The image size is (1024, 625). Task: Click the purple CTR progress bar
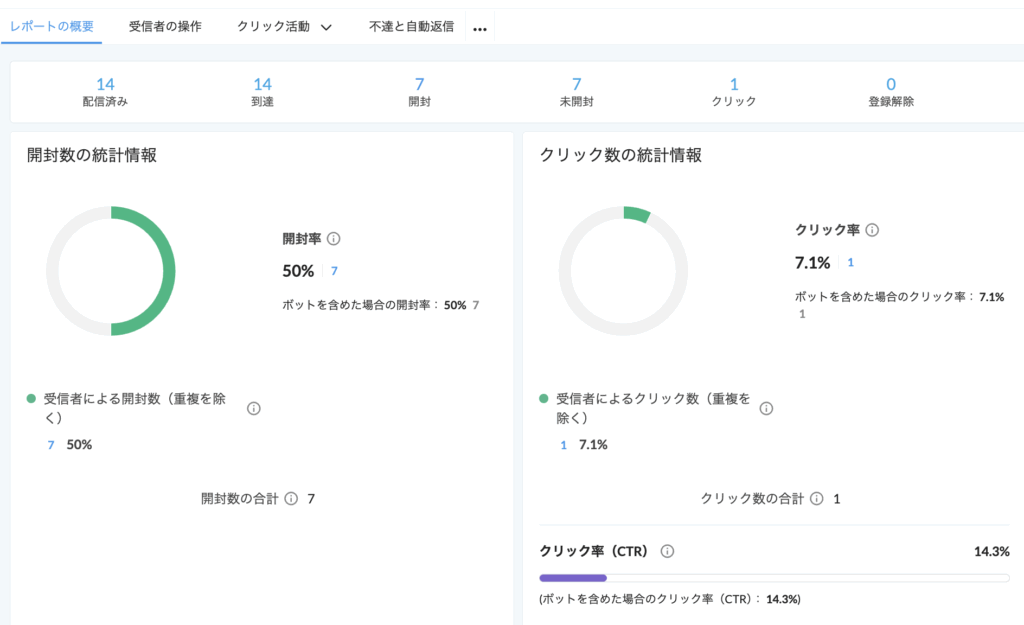pyautogui.click(x=573, y=578)
